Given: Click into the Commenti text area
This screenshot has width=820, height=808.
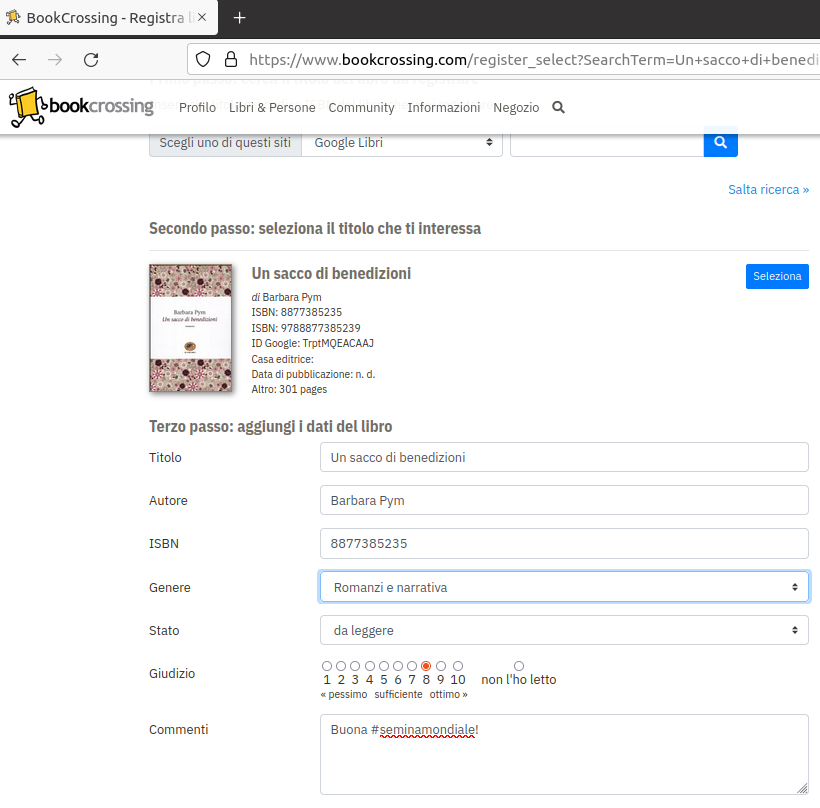Looking at the screenshot, I should [x=564, y=754].
